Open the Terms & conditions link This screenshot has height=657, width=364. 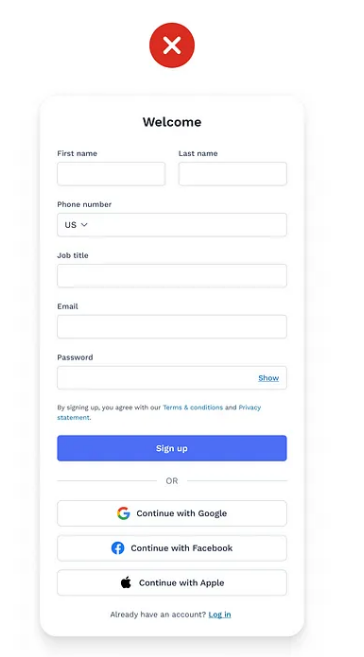[193, 407]
